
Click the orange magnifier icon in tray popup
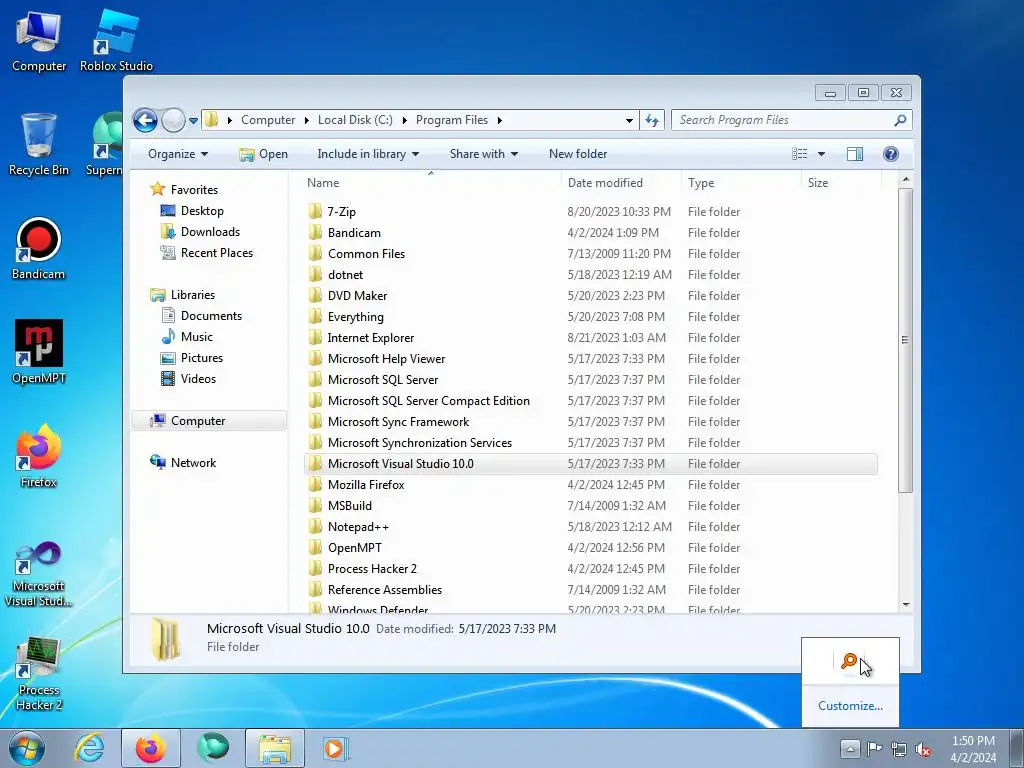click(x=848, y=661)
